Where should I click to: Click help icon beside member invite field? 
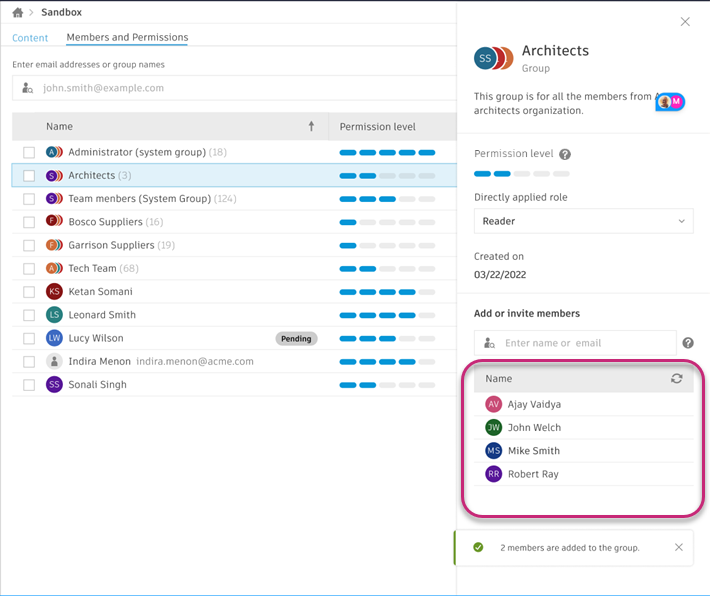point(688,343)
